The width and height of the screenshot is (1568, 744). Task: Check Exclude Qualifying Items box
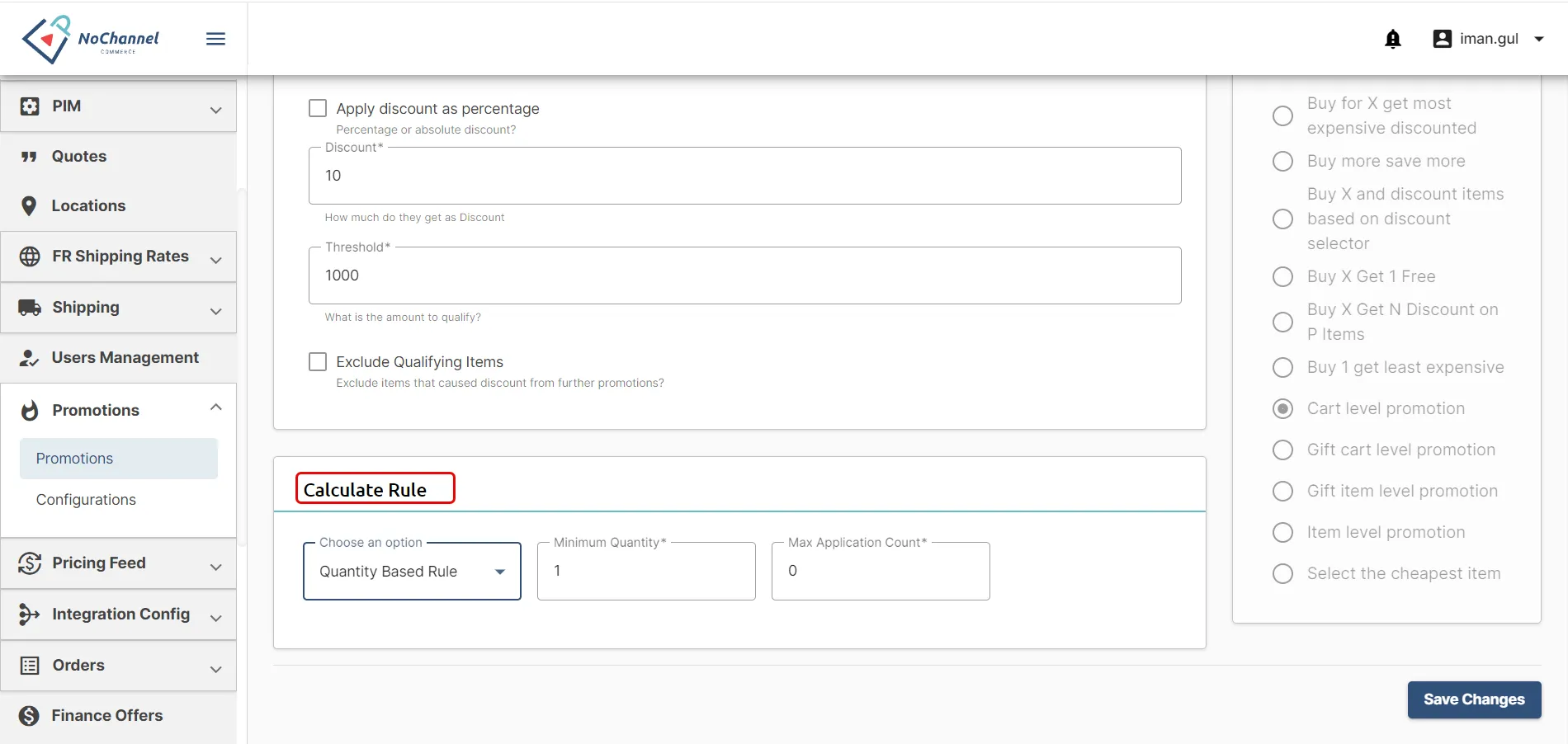tap(318, 361)
